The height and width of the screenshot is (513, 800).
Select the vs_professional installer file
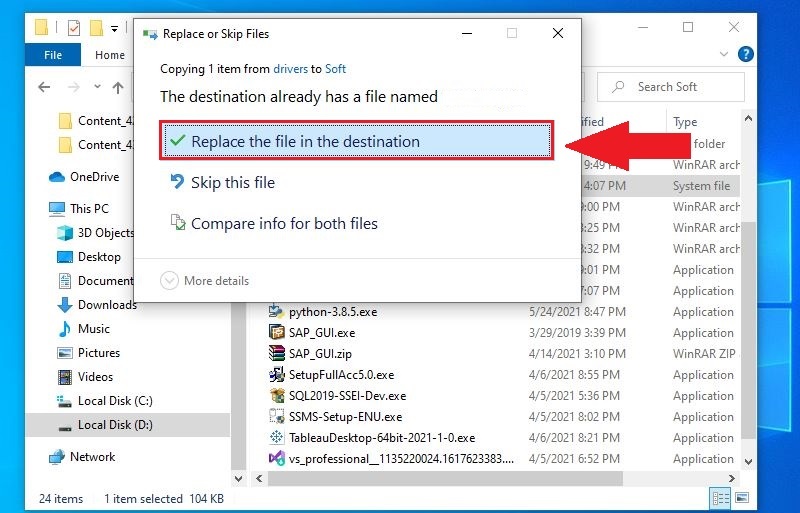click(401, 459)
